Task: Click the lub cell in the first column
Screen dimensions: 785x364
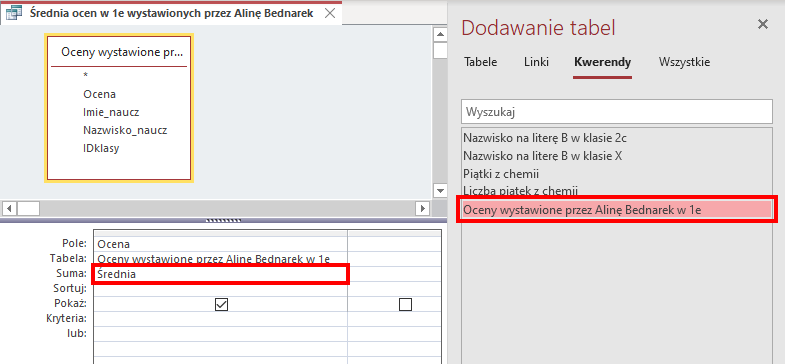Action: click(220, 333)
